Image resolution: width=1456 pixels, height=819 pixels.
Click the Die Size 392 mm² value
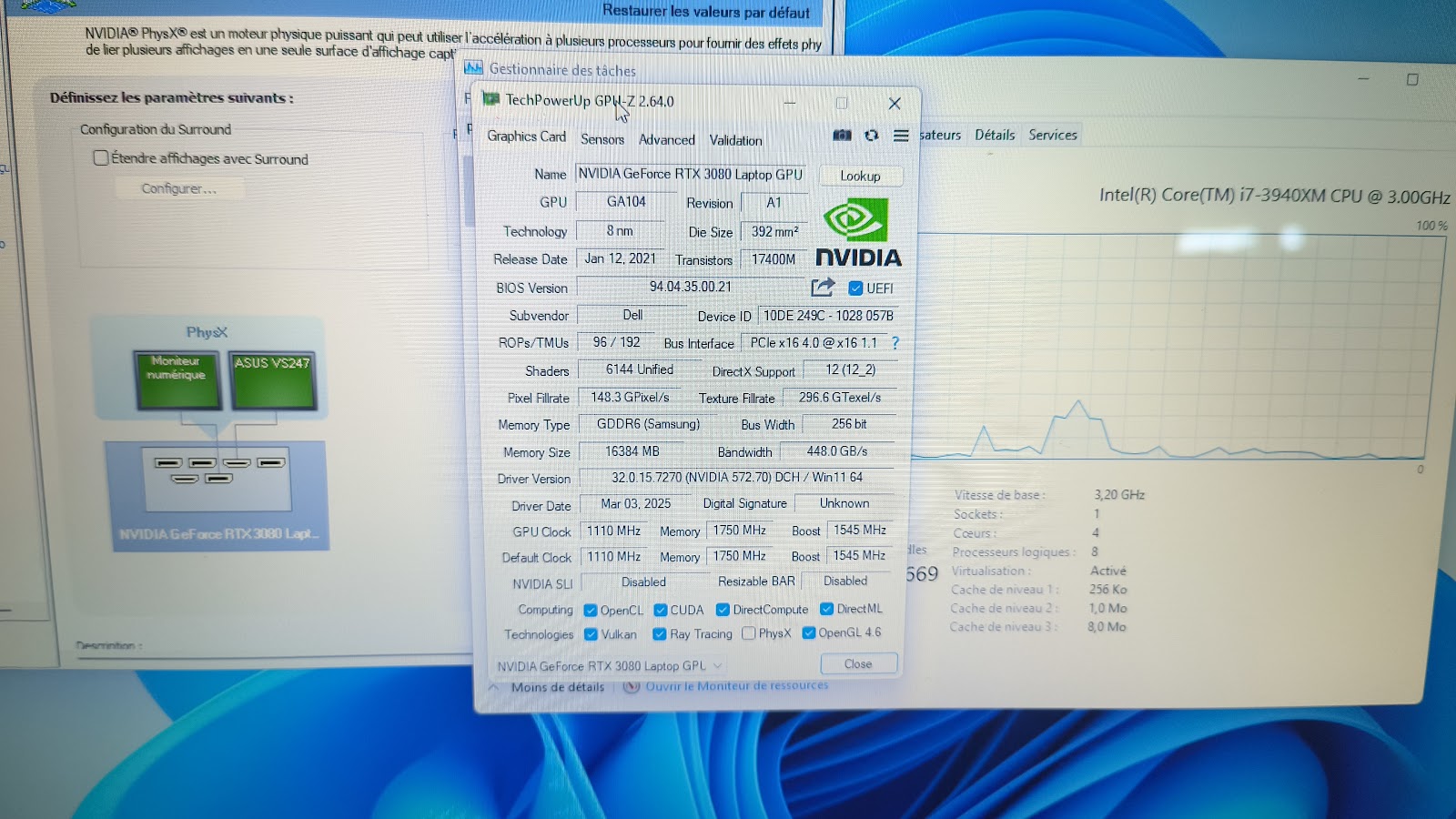coord(774,231)
